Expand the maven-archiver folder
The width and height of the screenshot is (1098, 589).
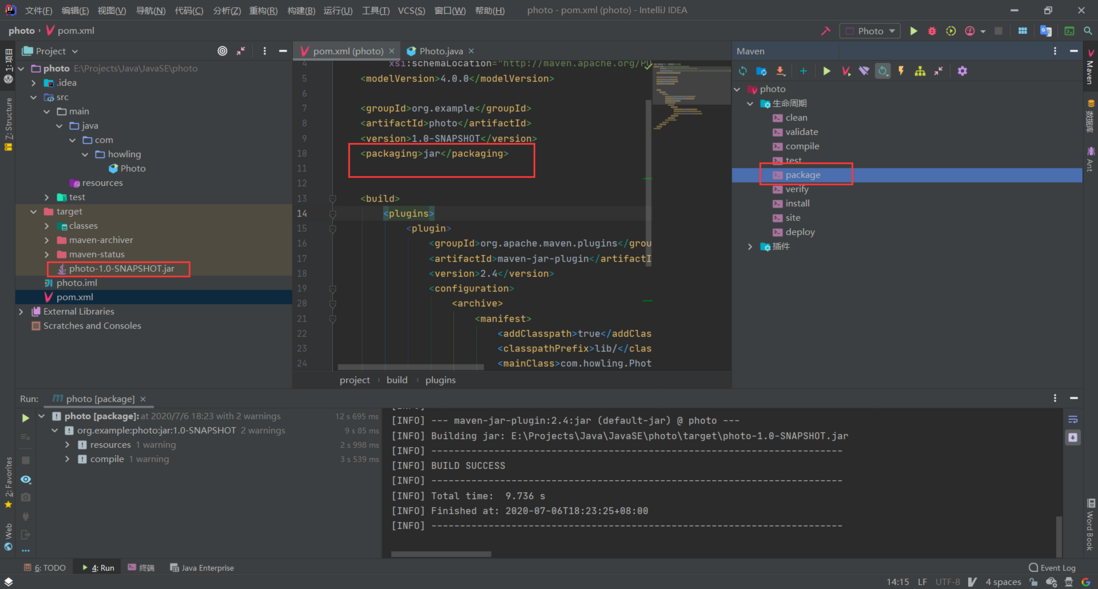47,240
